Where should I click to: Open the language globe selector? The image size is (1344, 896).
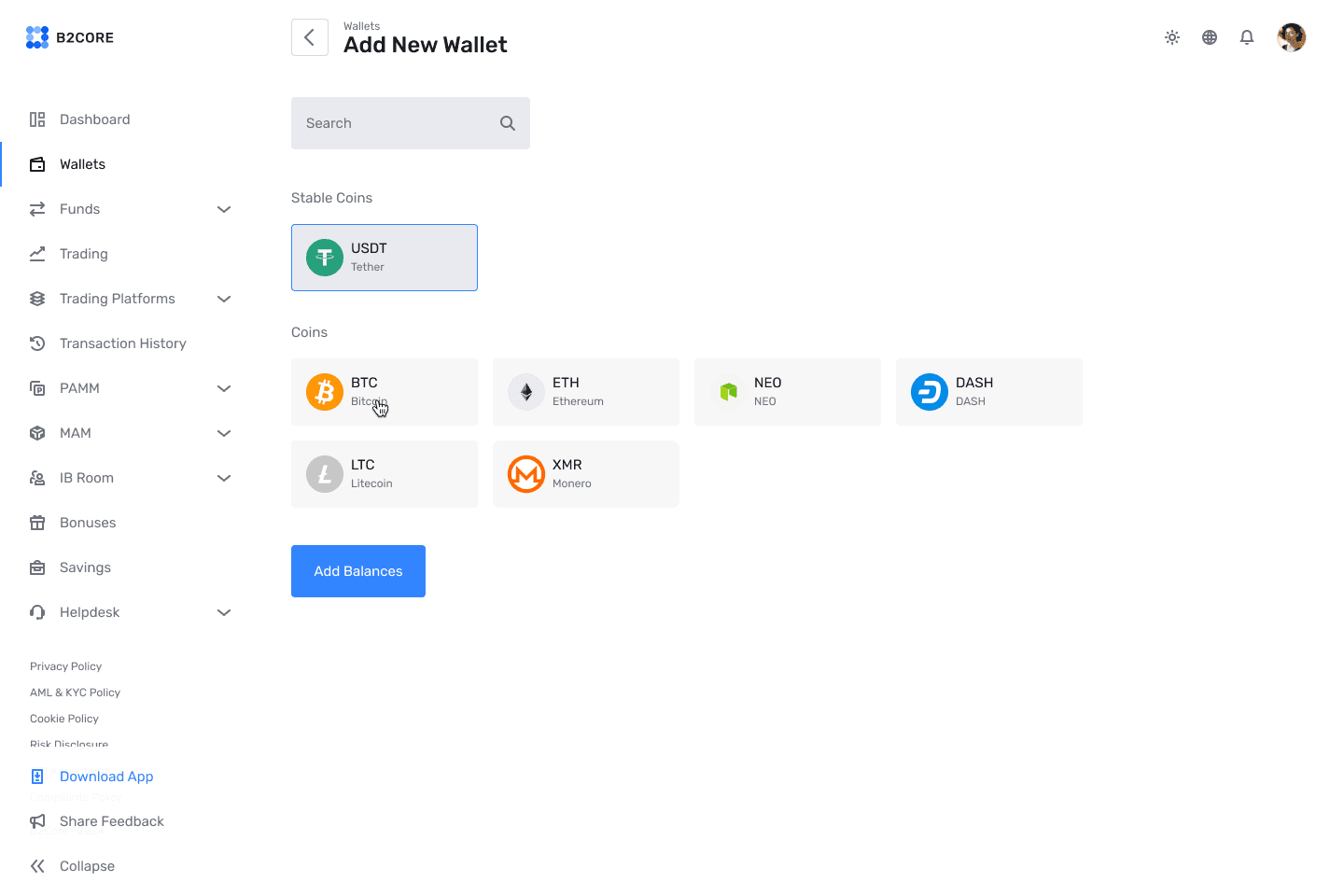click(x=1210, y=37)
